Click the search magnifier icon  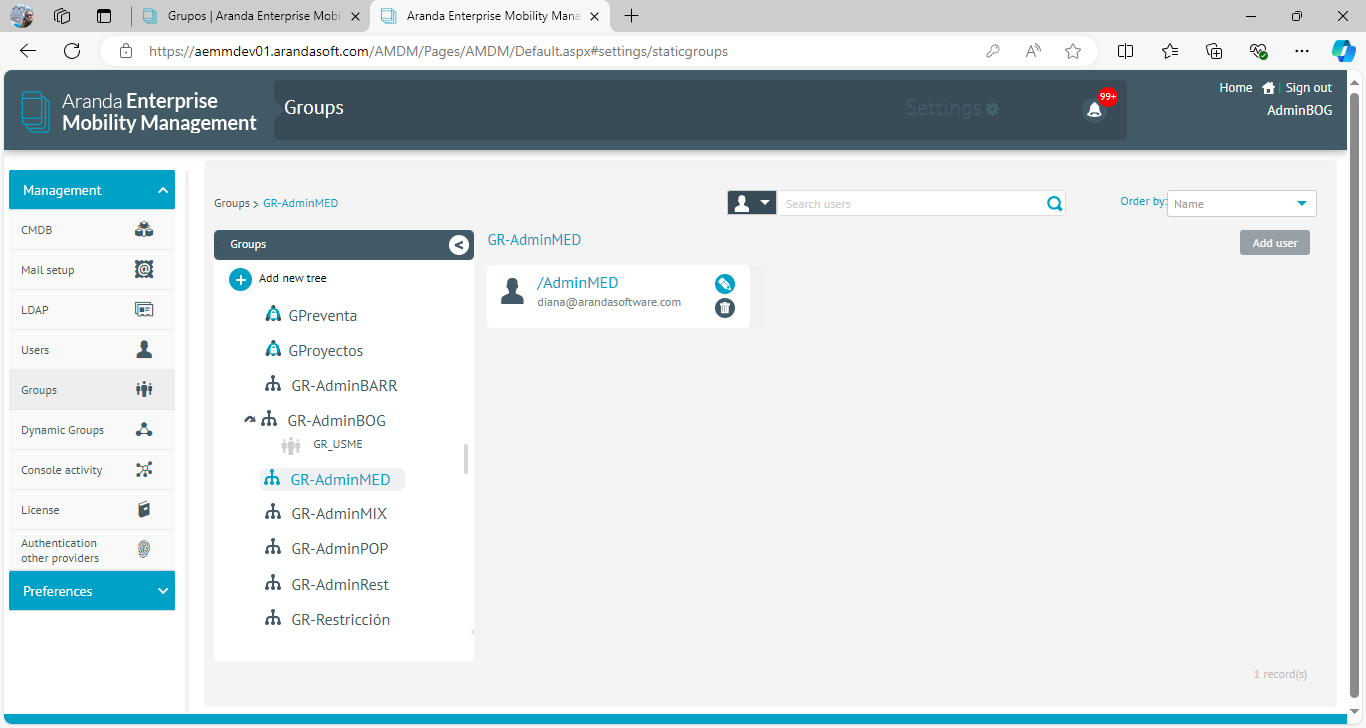1054,204
